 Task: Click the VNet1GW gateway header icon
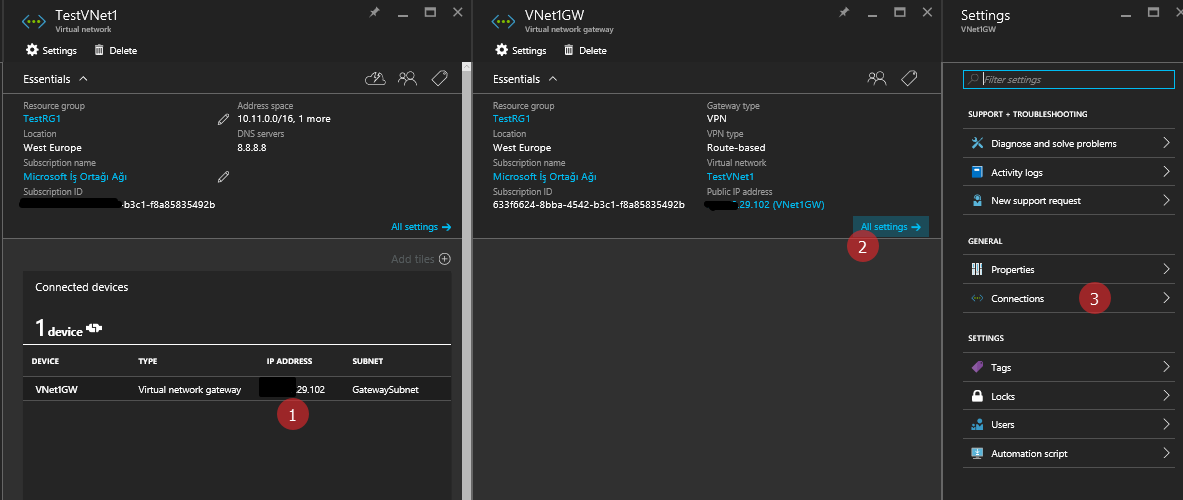coord(503,20)
